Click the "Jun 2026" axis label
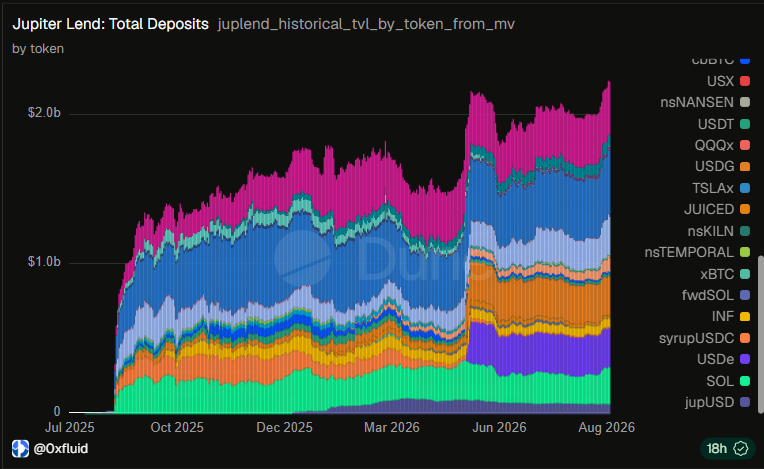Image resolution: width=764 pixels, height=469 pixels. tap(499, 427)
